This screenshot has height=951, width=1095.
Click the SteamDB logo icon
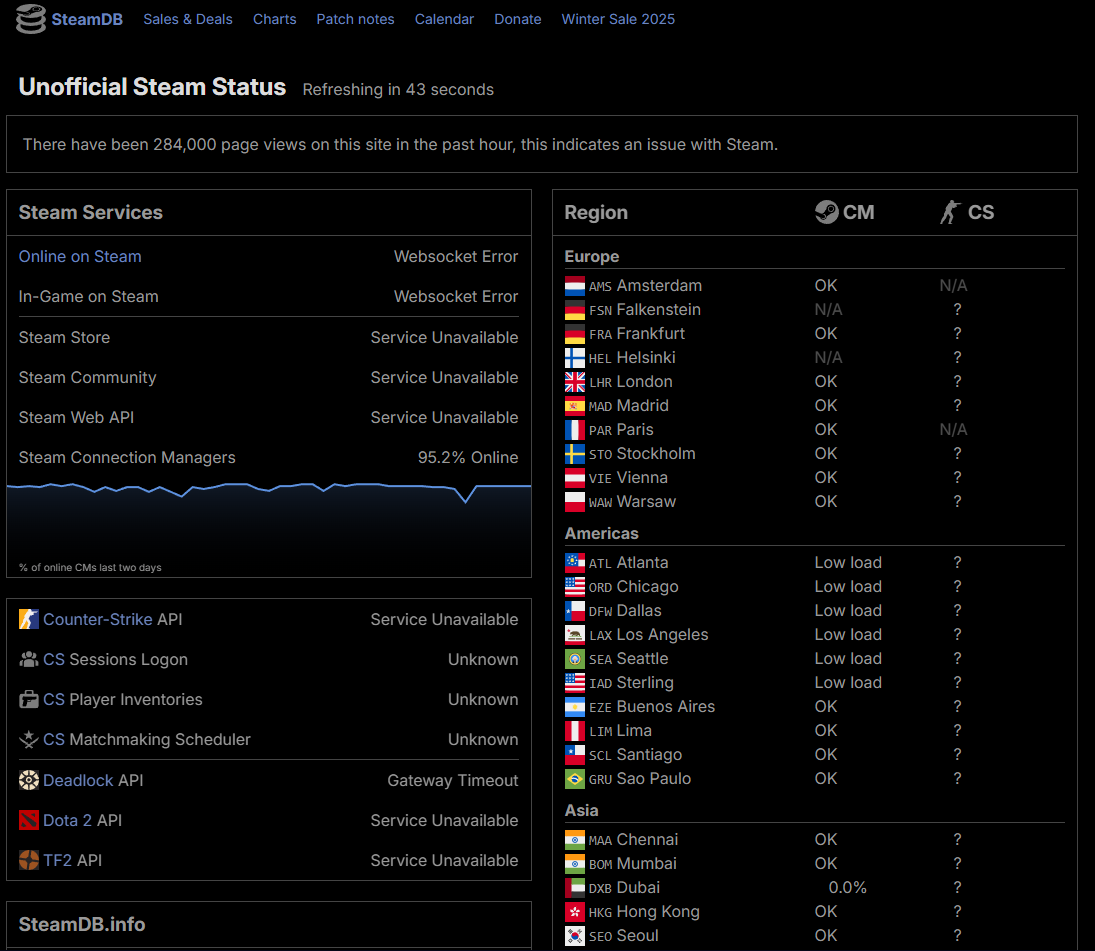point(31,19)
